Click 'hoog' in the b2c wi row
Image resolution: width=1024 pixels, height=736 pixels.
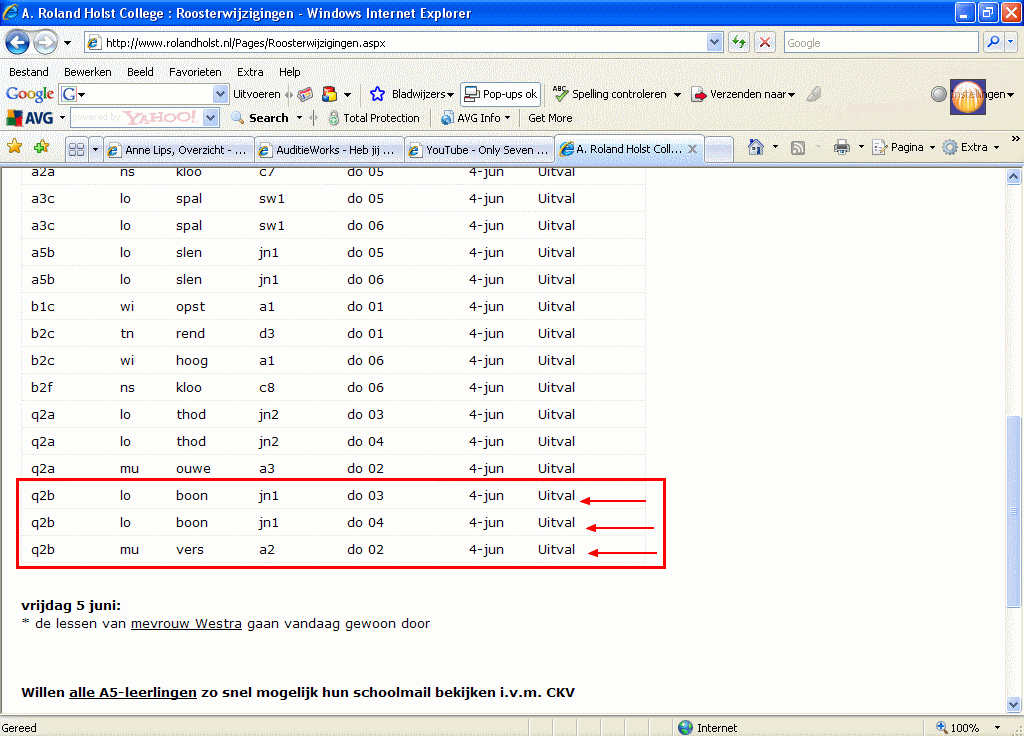coord(192,361)
